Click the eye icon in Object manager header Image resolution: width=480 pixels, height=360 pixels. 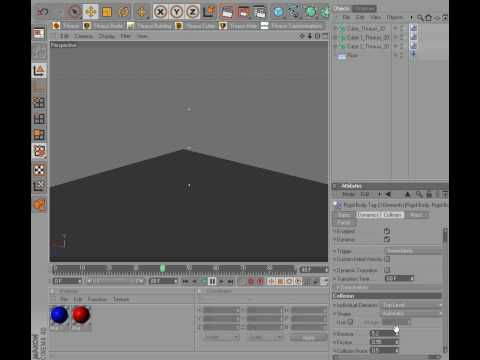(x=437, y=18)
